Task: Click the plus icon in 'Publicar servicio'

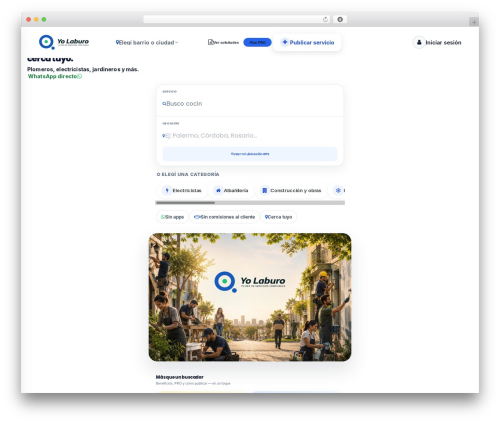Action: tap(285, 42)
